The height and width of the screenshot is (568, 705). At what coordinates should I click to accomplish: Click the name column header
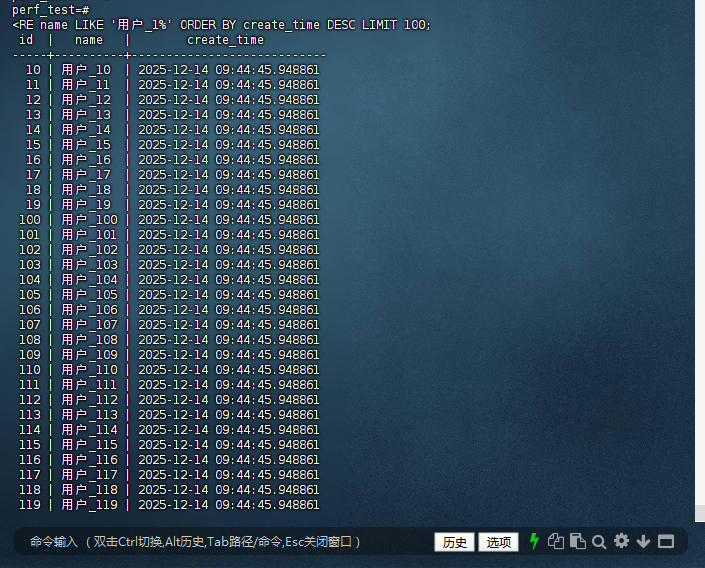point(89,40)
